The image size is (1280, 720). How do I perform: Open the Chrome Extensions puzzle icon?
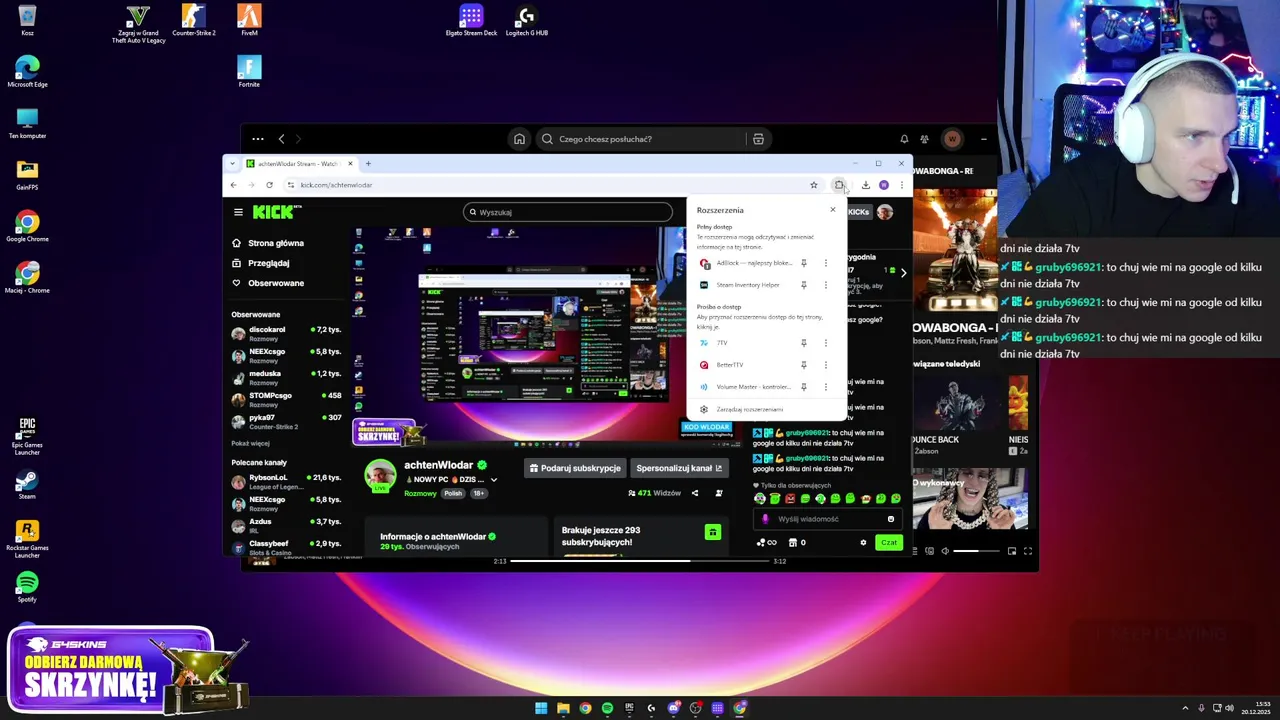839,185
